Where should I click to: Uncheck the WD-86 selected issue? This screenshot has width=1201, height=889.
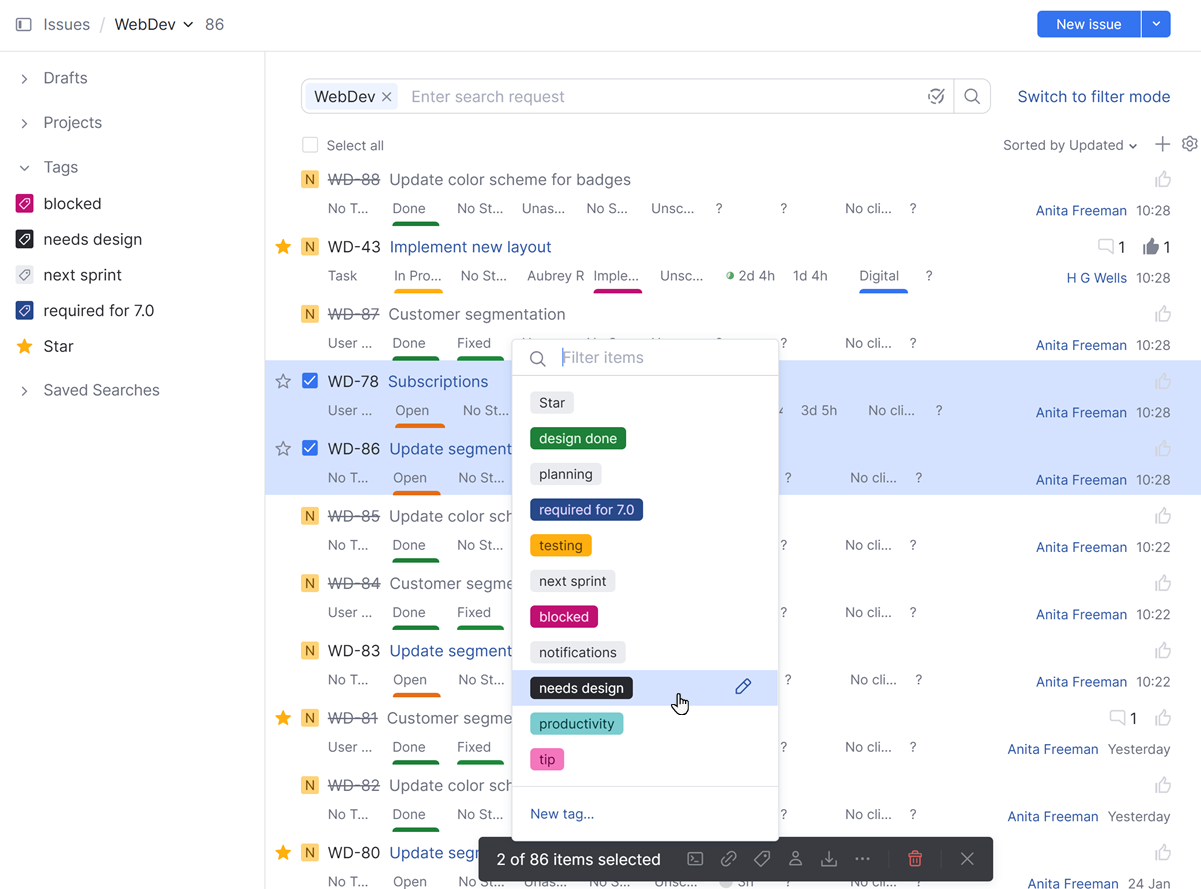310,448
